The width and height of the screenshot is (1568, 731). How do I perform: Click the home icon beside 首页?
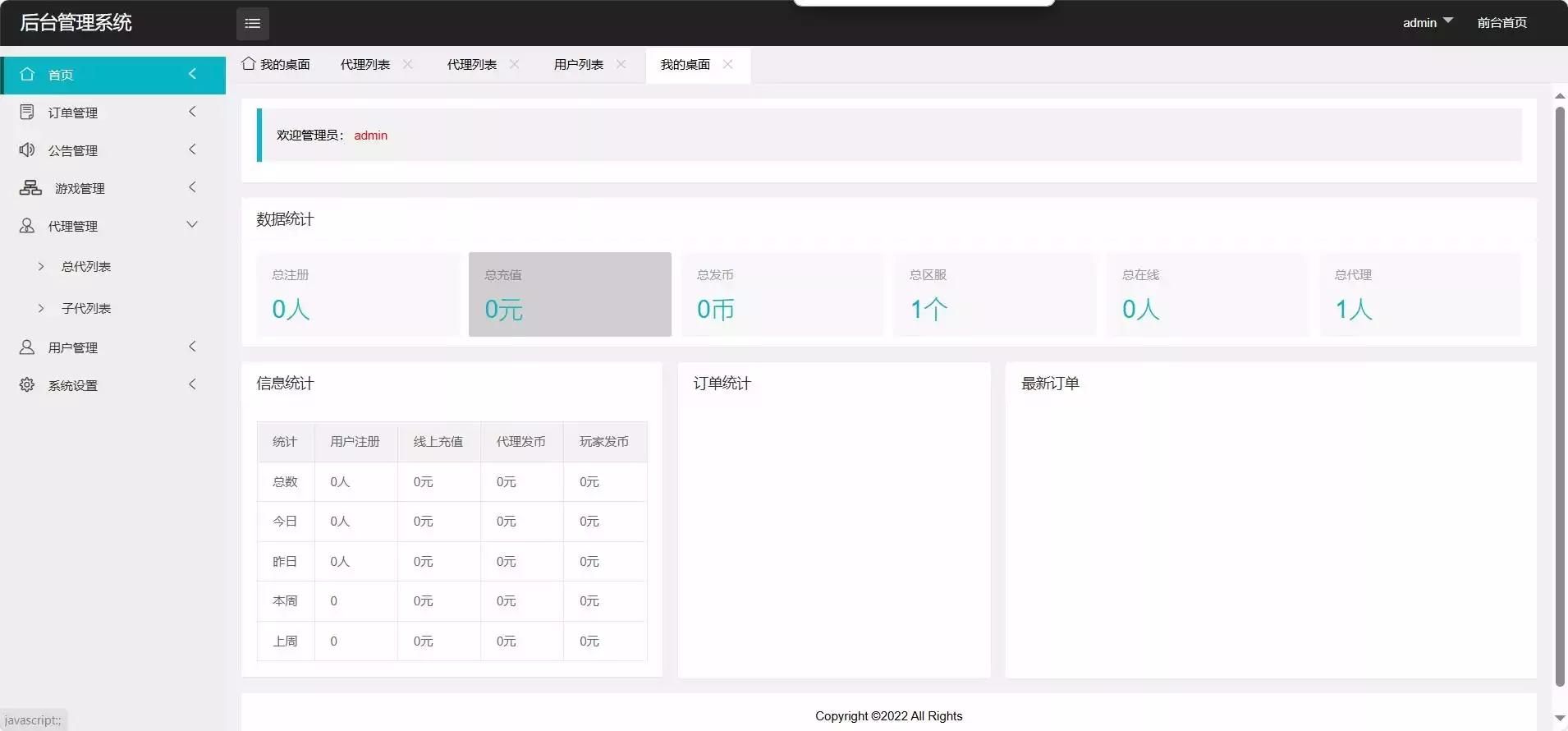click(x=27, y=74)
